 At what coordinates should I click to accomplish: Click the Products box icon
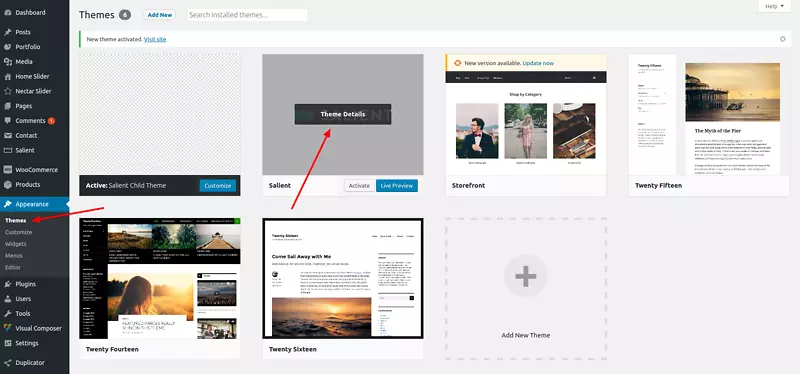click(8, 184)
